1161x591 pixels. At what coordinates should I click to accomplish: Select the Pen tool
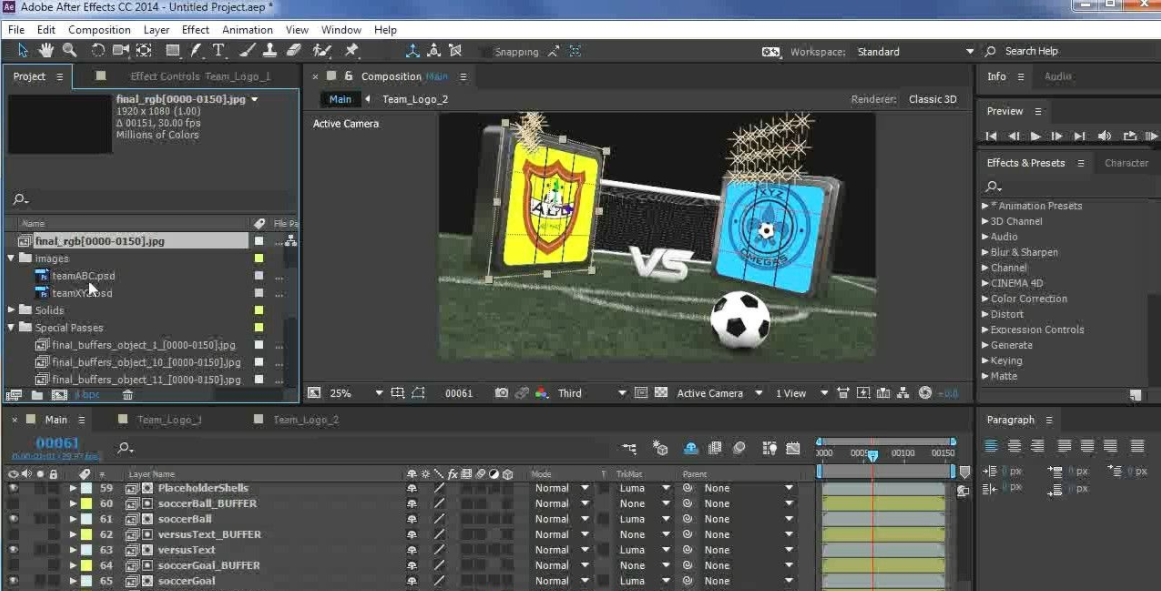click(x=195, y=50)
